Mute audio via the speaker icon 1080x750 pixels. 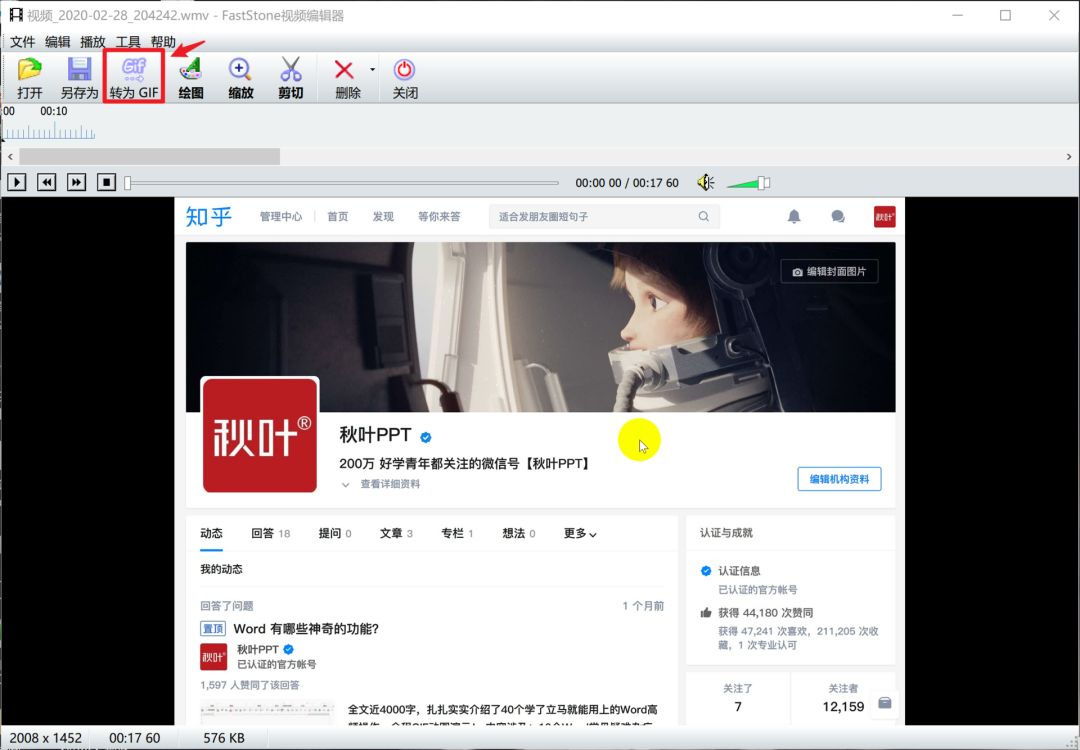(x=705, y=182)
